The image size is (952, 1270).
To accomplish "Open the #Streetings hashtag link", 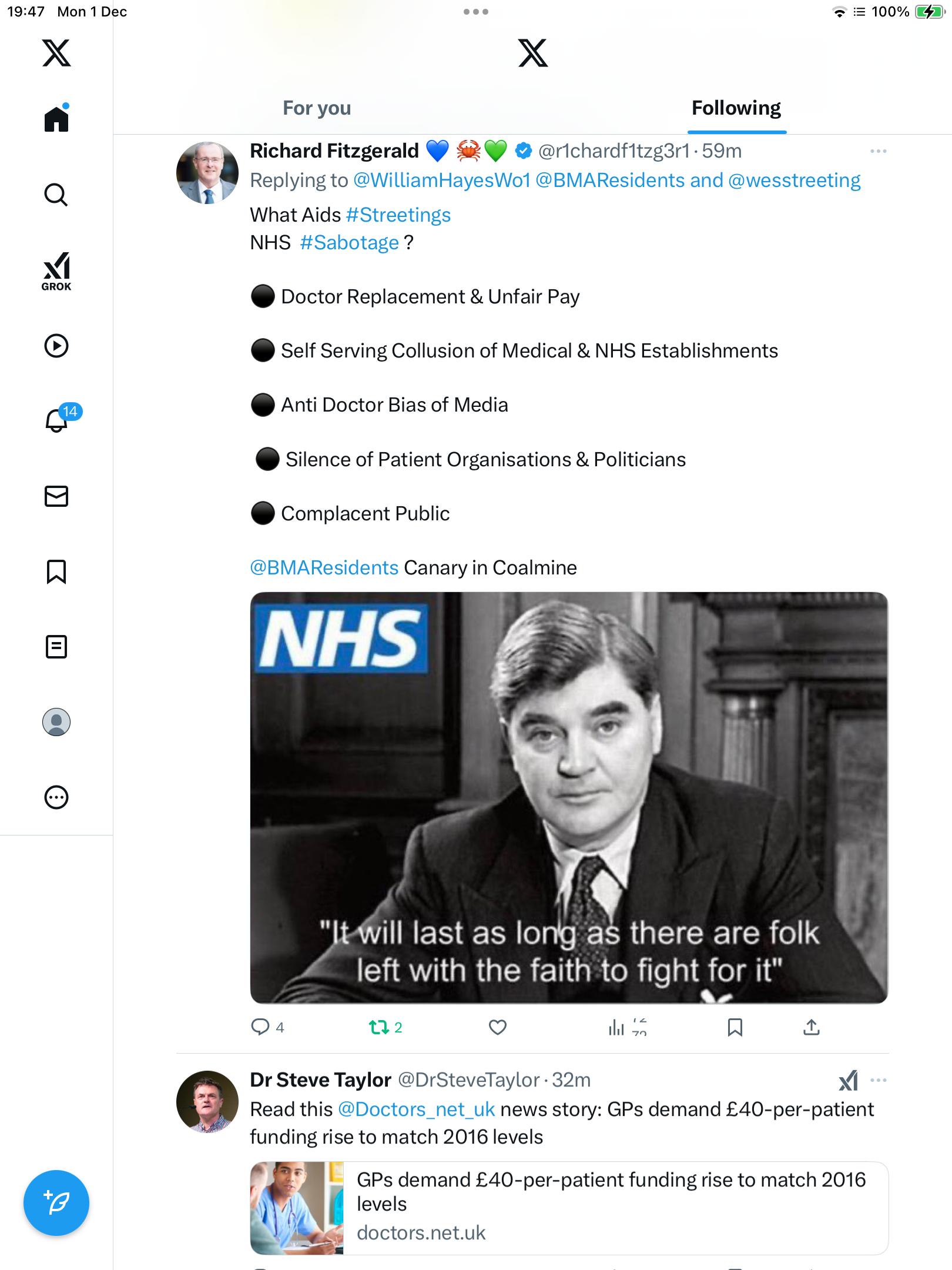I will (x=398, y=215).
